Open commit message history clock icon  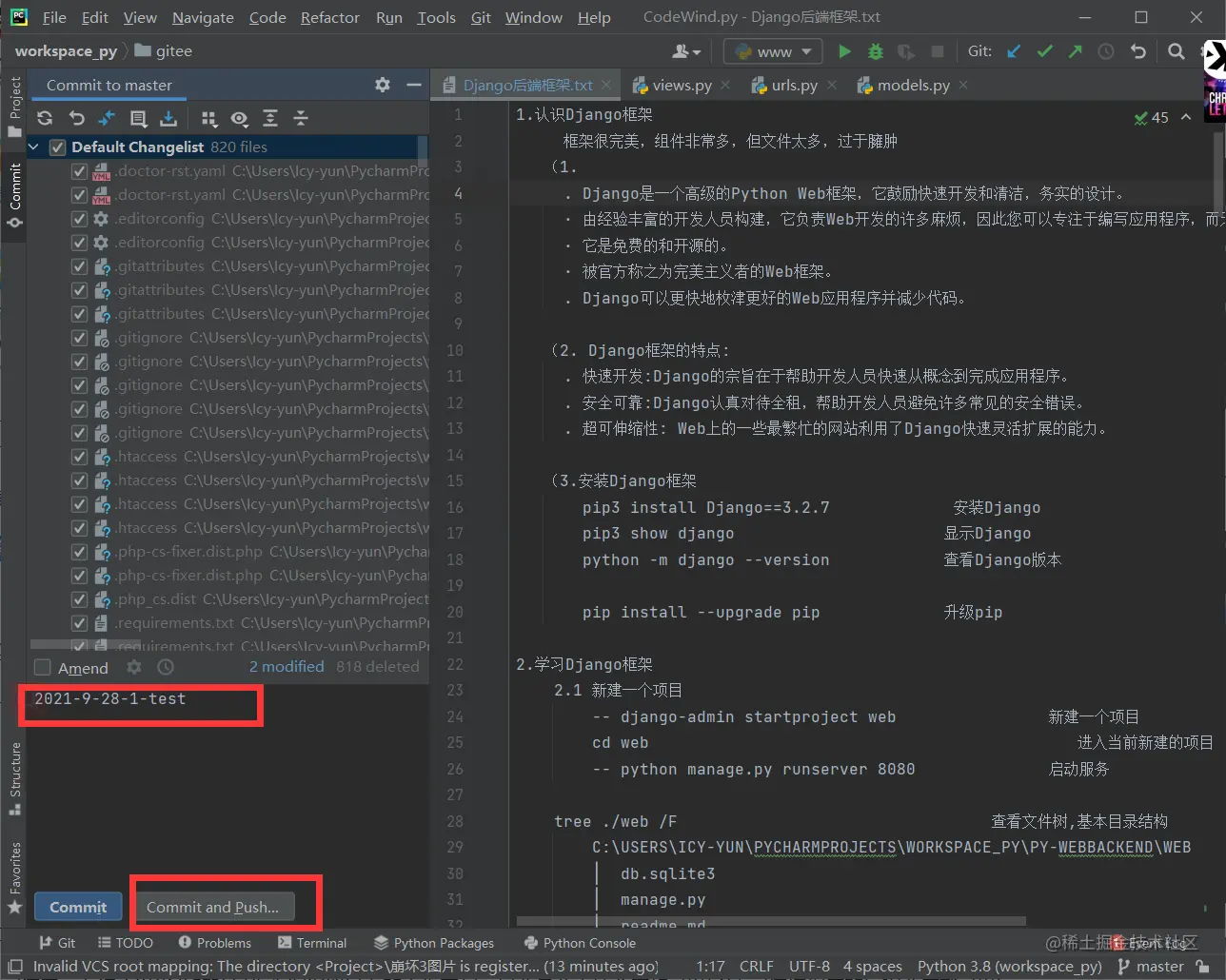pyautogui.click(x=166, y=668)
